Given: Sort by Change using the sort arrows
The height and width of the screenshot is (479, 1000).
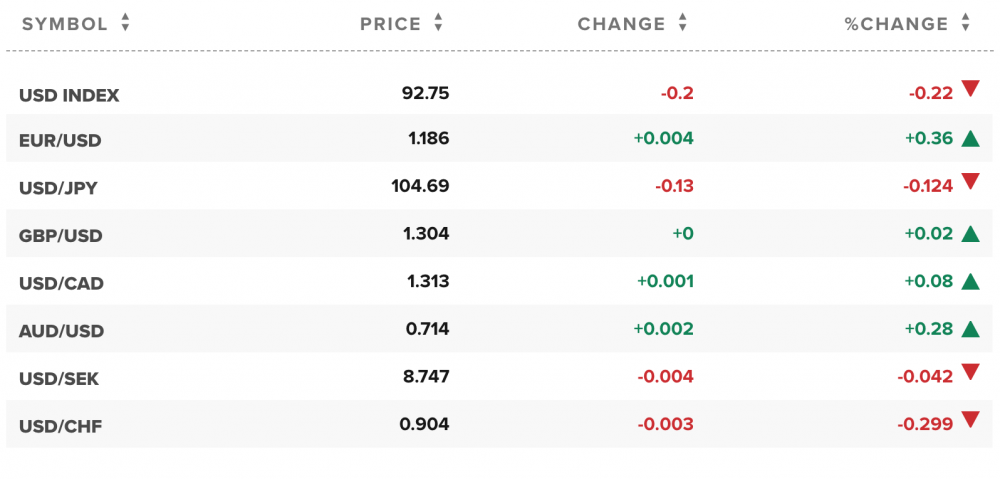Looking at the screenshot, I should (683, 23).
